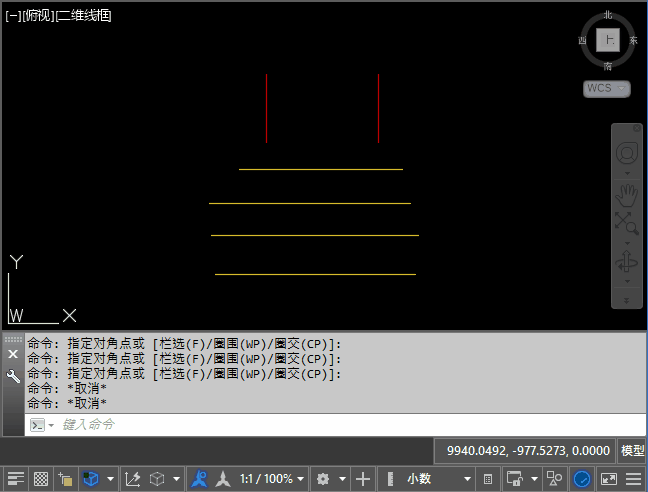Screen dimensions: 648x492
Task: Click the SteeringWheels icon in navigation bar
Action: (x=627, y=153)
